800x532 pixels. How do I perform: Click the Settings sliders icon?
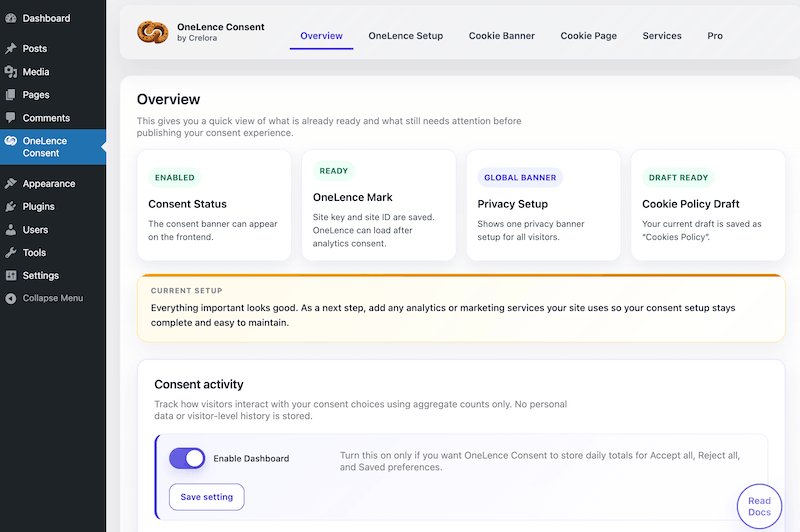point(11,275)
